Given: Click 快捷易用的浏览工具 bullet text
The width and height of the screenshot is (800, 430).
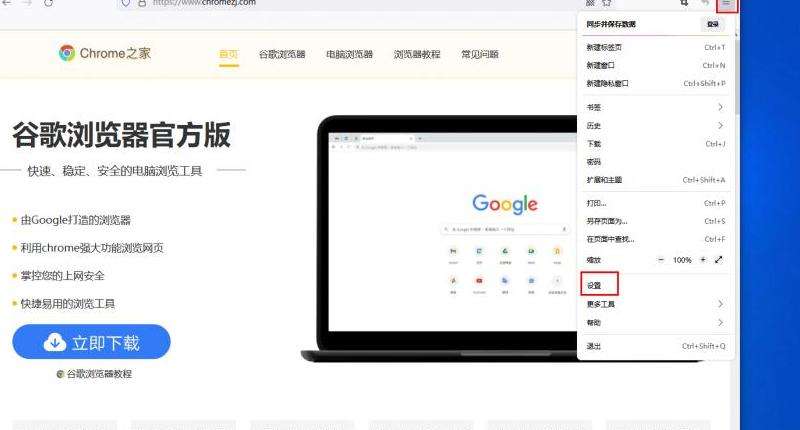Looking at the screenshot, I should [x=67, y=304].
